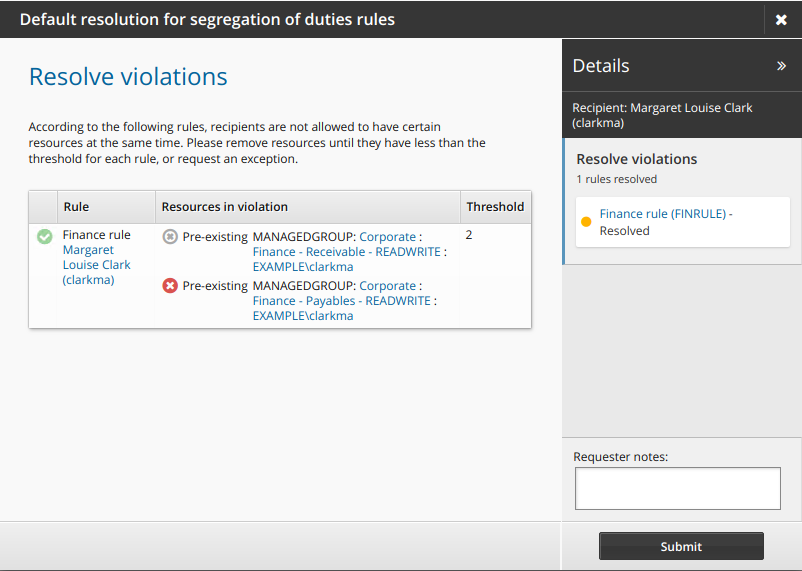The width and height of the screenshot is (802, 571).
Task: Open Margaret Louise Clark (clarkma) link in Rule column
Action: 96,265
